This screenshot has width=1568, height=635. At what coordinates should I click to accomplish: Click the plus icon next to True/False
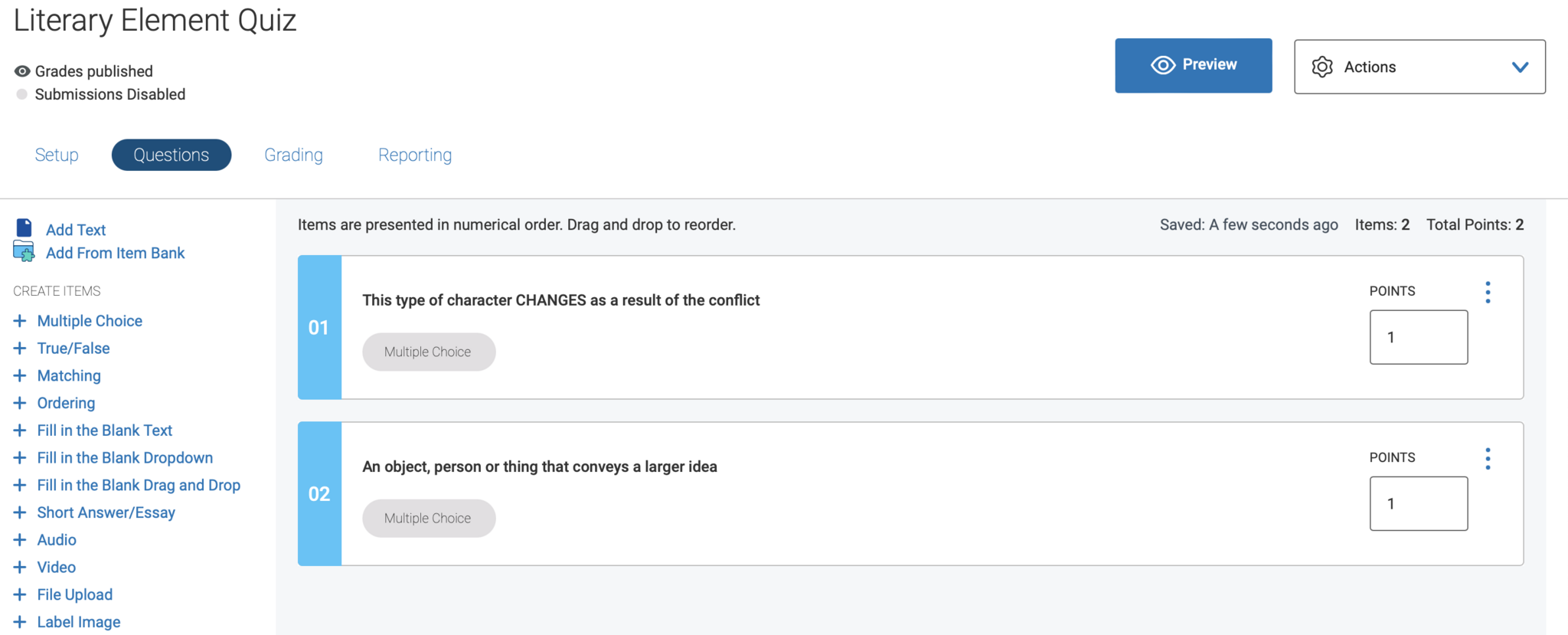coord(20,349)
